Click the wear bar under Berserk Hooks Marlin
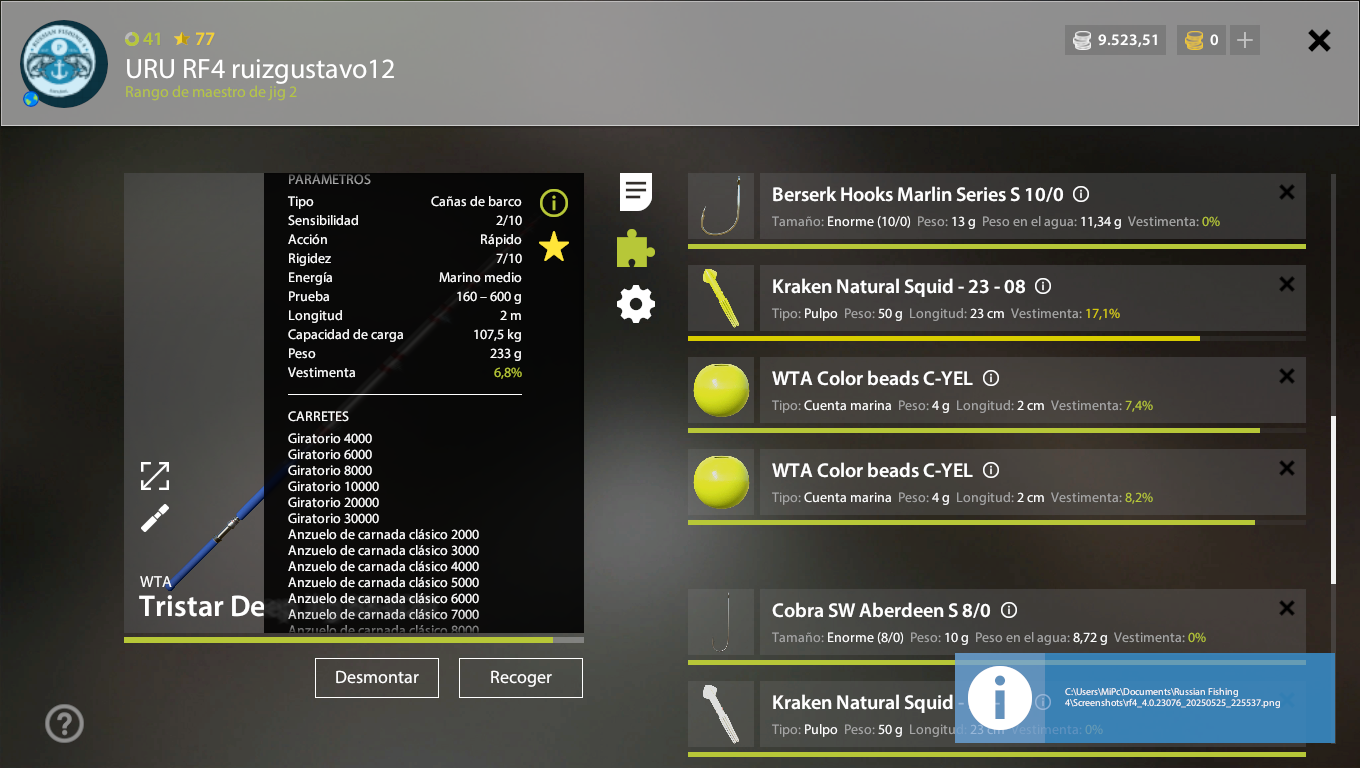Viewport: 1360px width, 768px height. (x=997, y=246)
